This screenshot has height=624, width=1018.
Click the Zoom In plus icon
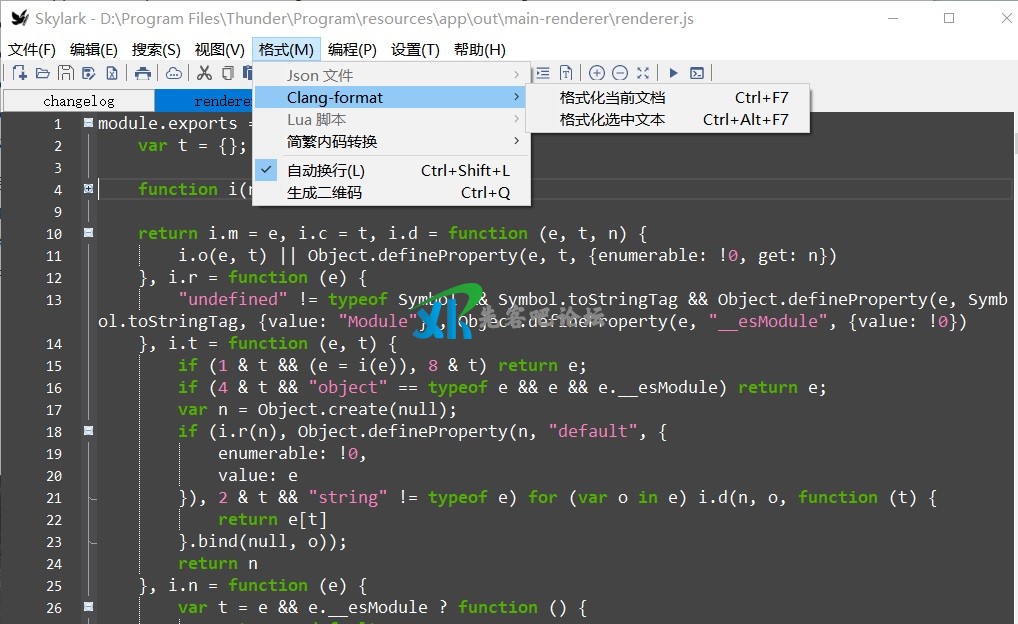click(x=597, y=73)
